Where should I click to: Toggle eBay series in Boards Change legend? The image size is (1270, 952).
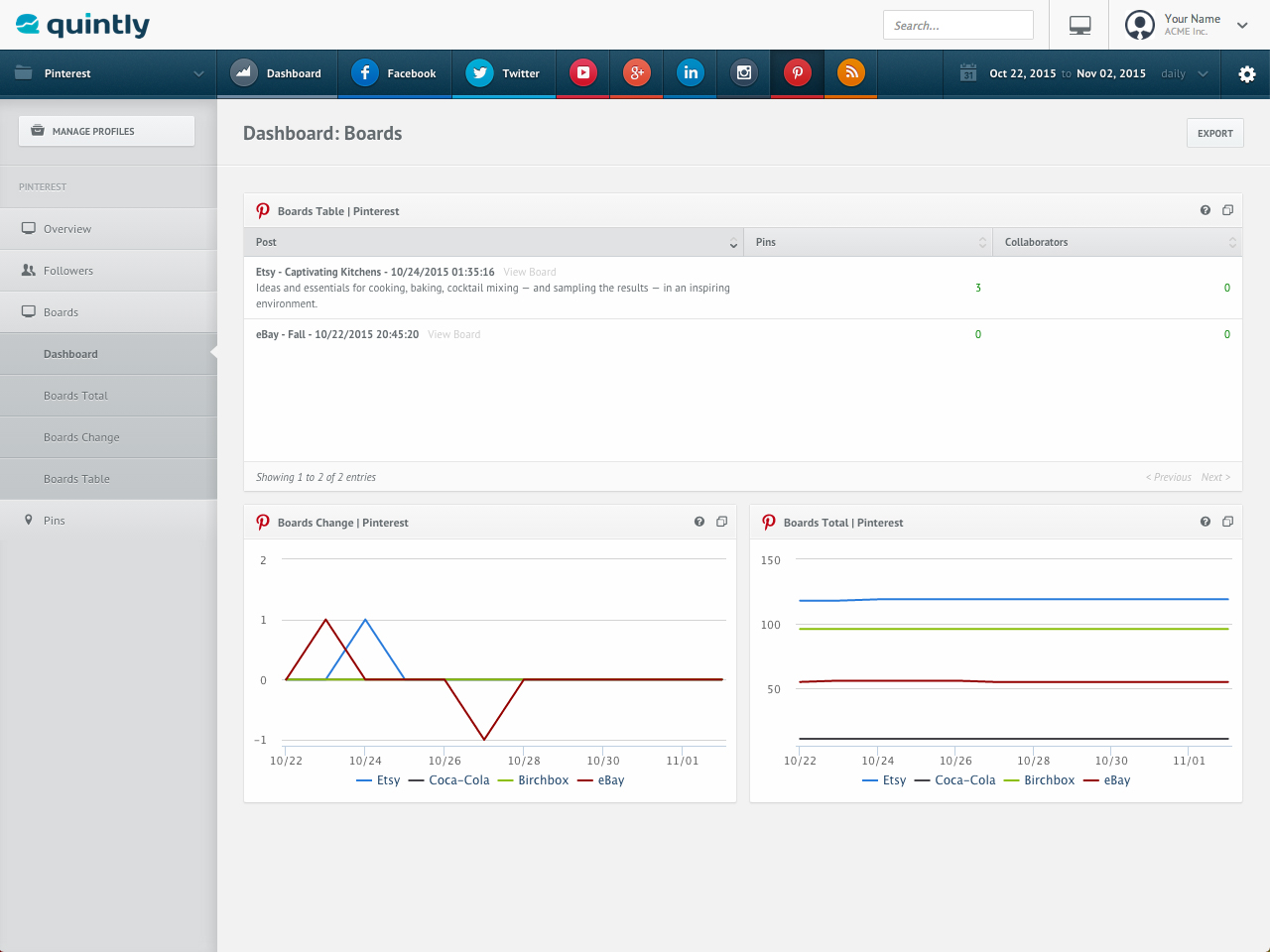tap(600, 780)
